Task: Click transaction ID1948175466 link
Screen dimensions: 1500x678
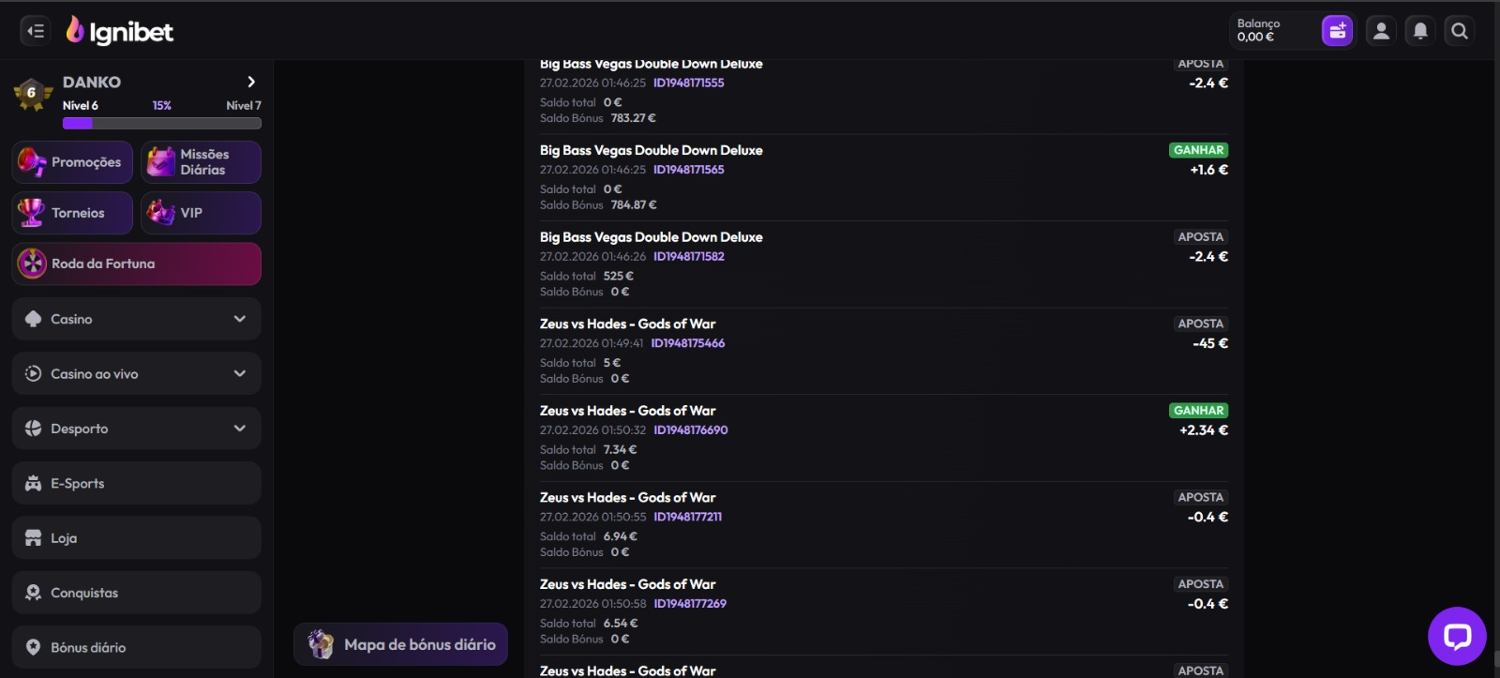Action: coord(687,343)
